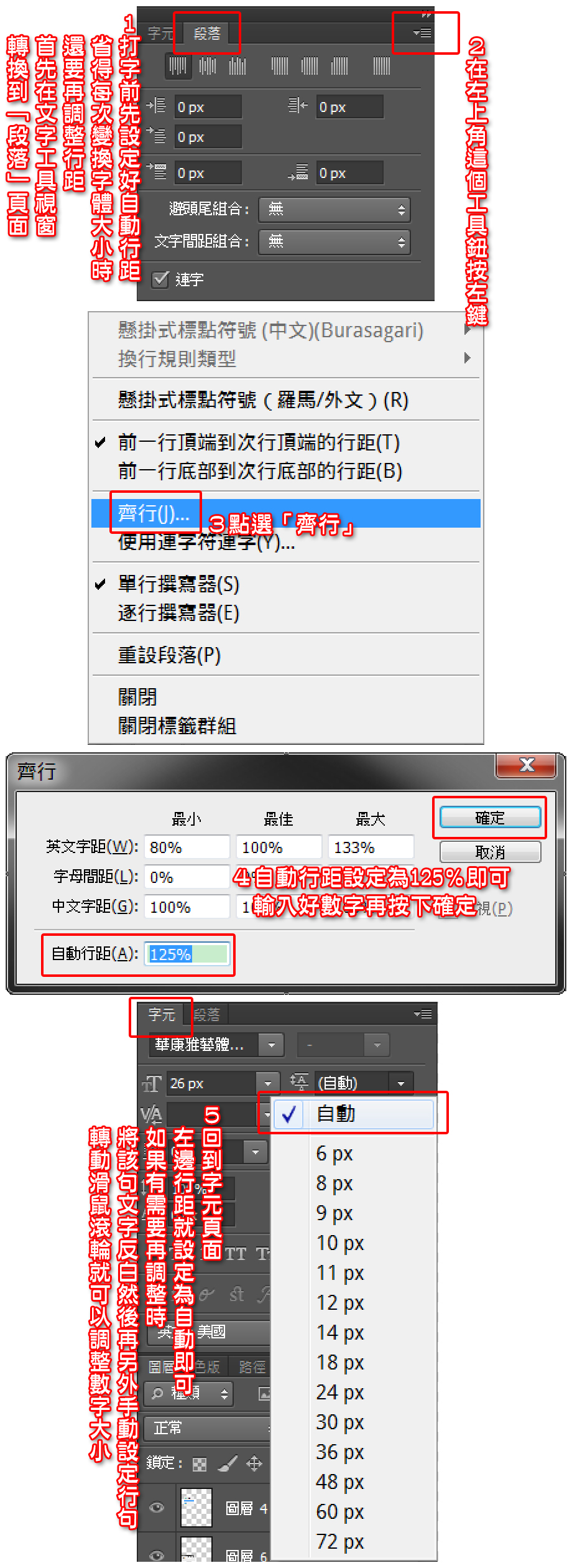Select the right align text icon
This screenshot has height=1568, width=572.
238,66
